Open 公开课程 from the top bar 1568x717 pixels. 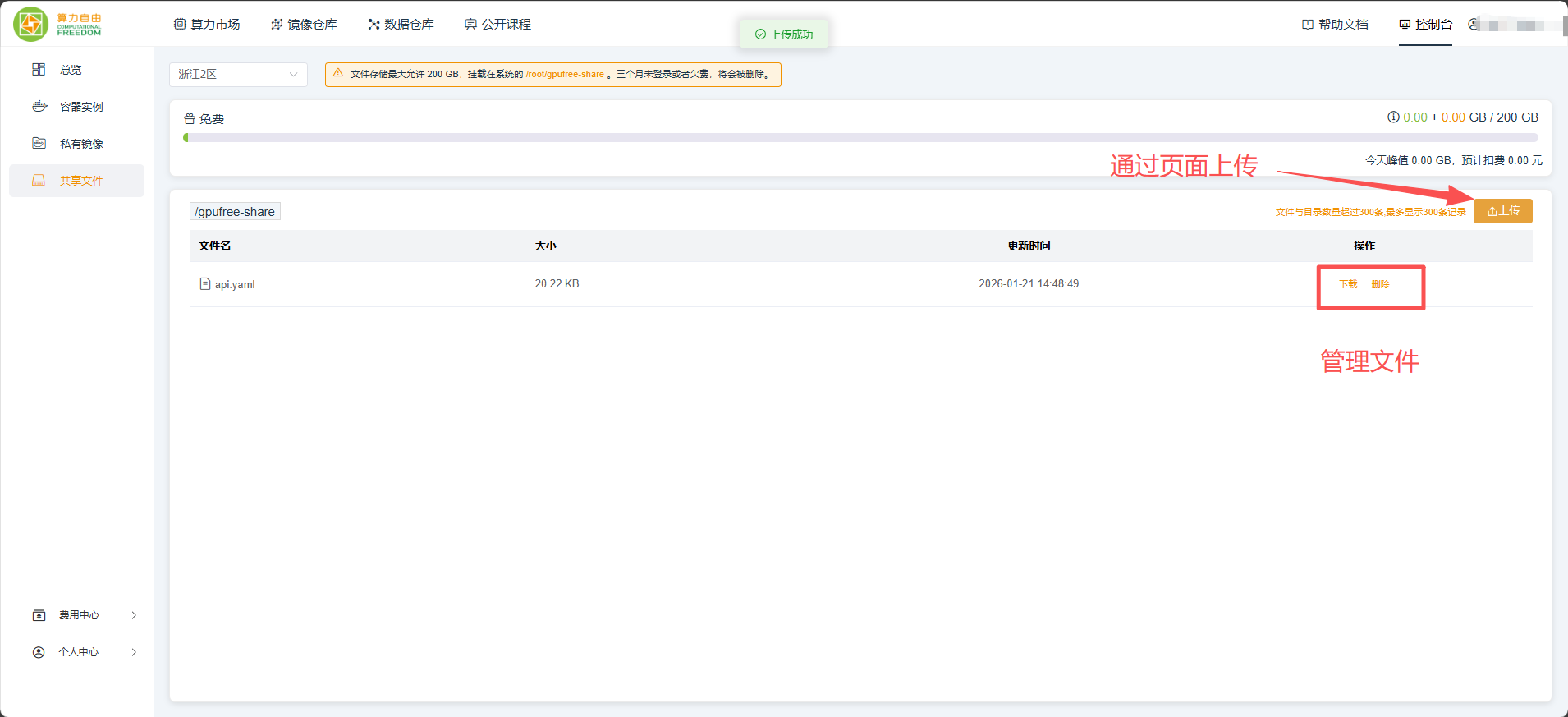(x=497, y=25)
